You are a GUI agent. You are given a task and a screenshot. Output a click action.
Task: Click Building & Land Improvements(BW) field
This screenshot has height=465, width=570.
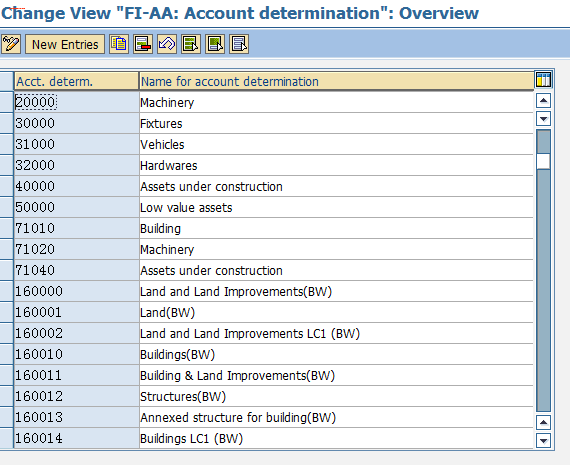(x=336, y=376)
